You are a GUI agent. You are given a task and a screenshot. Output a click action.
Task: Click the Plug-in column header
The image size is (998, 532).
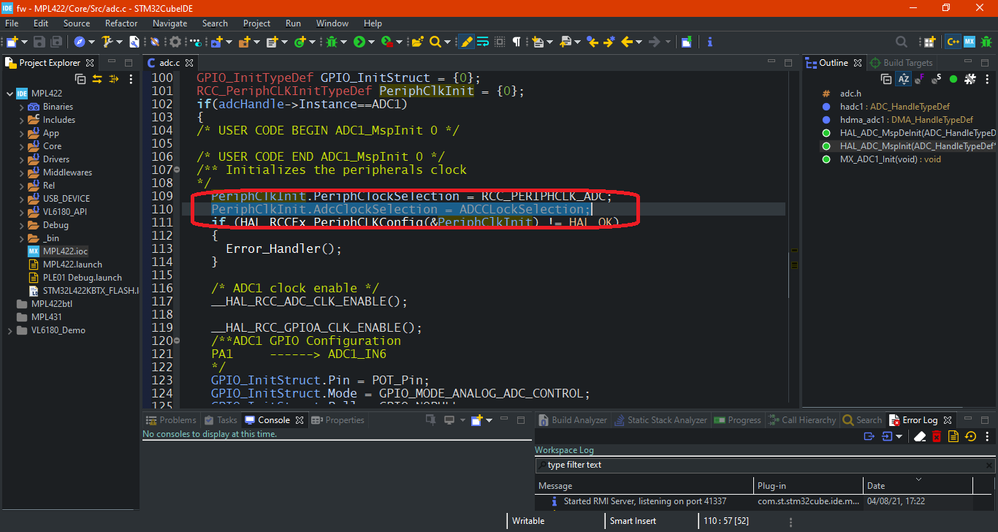(808, 486)
